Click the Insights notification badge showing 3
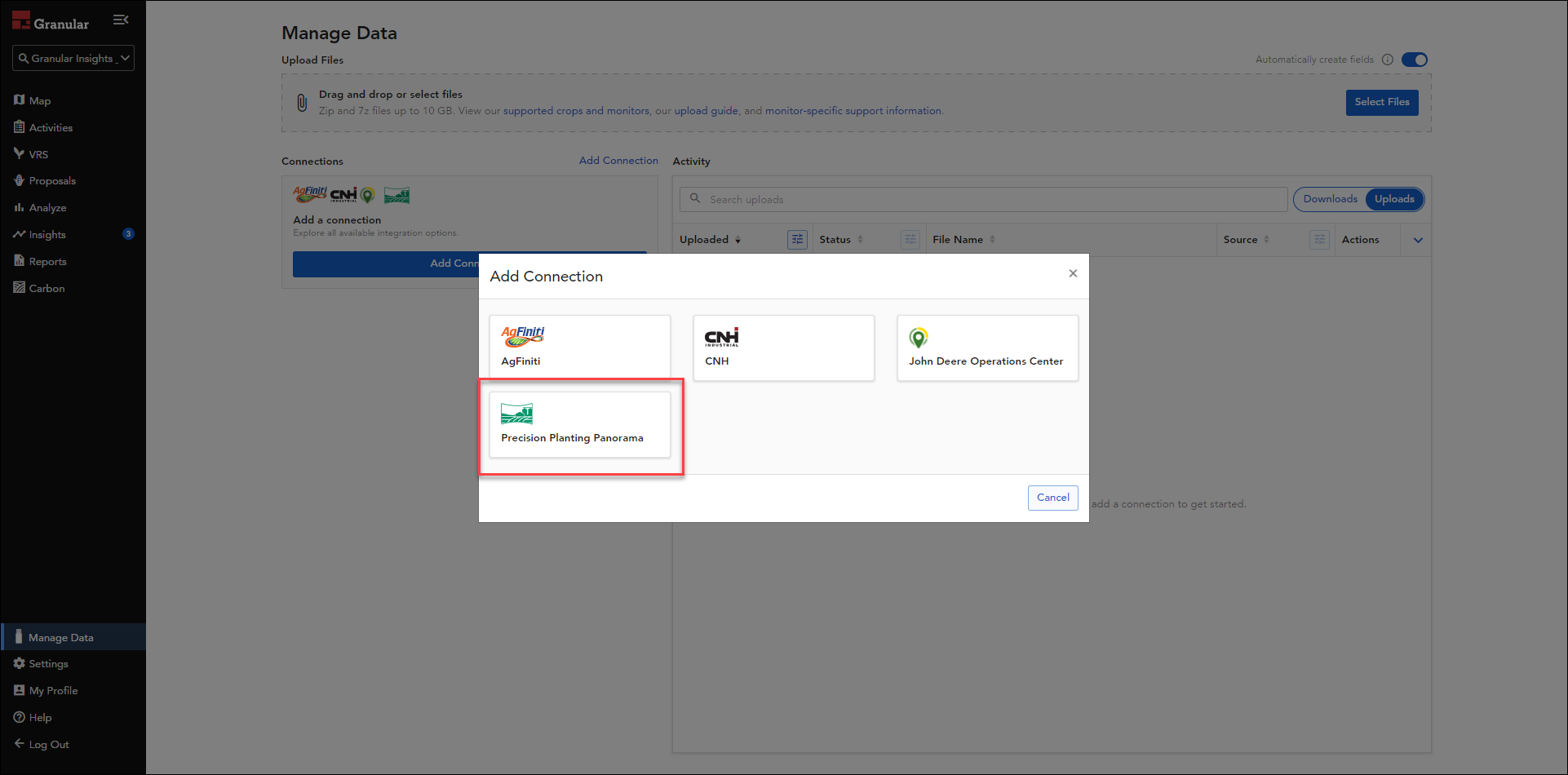This screenshot has height=775, width=1568. pyautogui.click(x=128, y=234)
